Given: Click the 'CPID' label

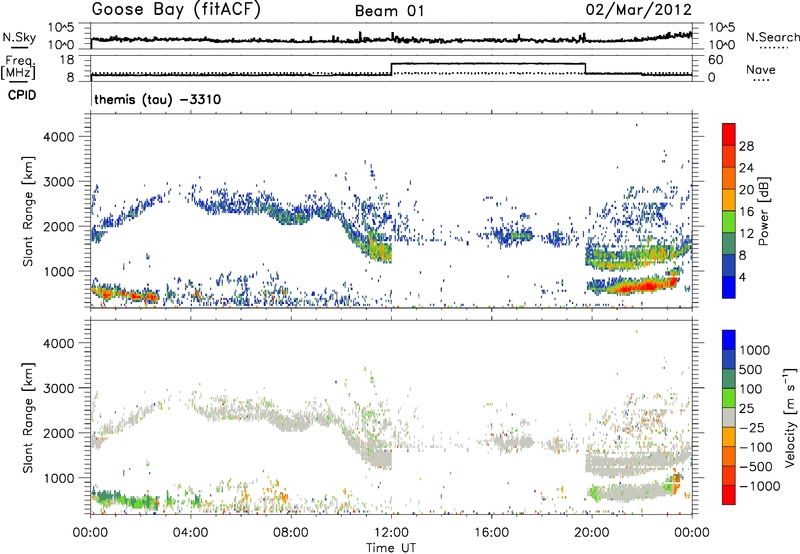Looking at the screenshot, I should coord(22,95).
